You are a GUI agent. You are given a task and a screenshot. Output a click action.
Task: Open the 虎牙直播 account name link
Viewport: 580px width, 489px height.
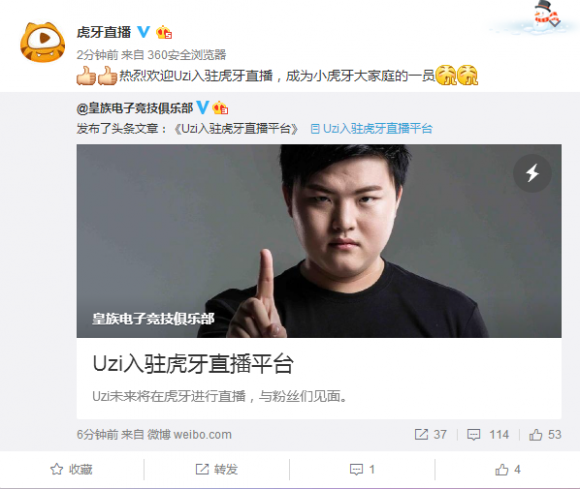[x=104, y=32]
